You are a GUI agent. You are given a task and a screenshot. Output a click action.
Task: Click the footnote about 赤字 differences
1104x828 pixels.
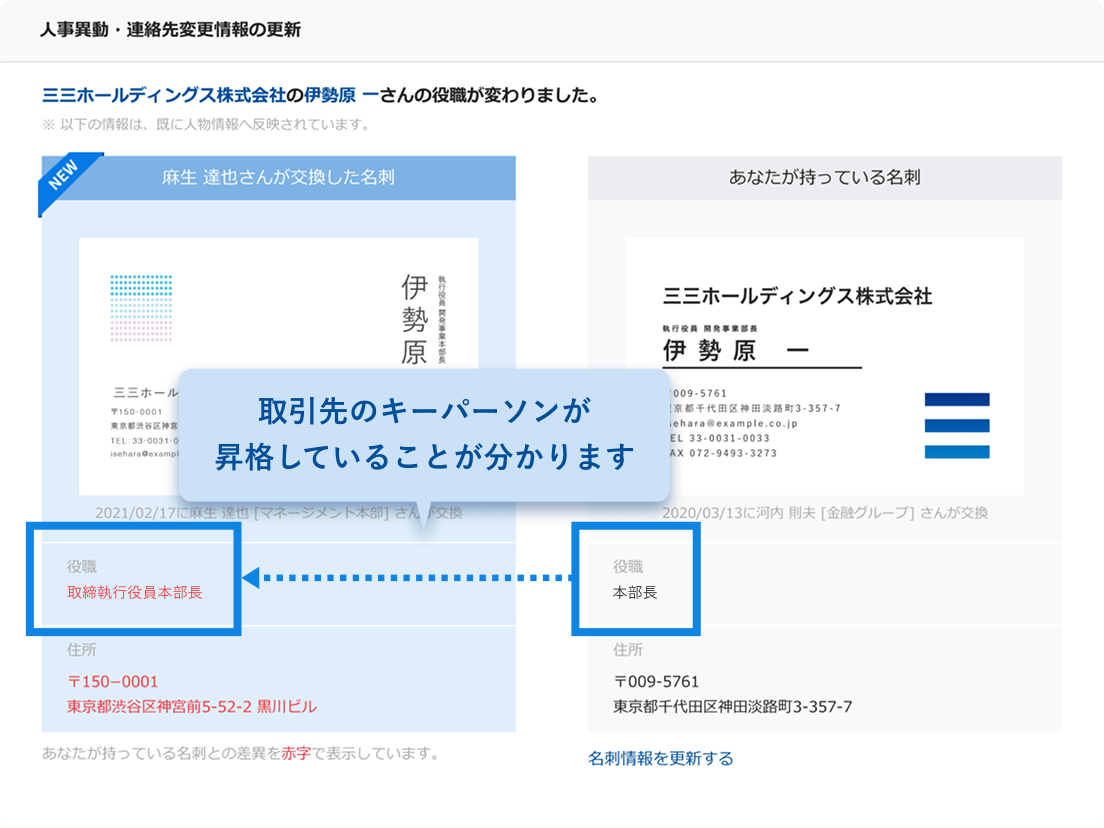click(241, 753)
